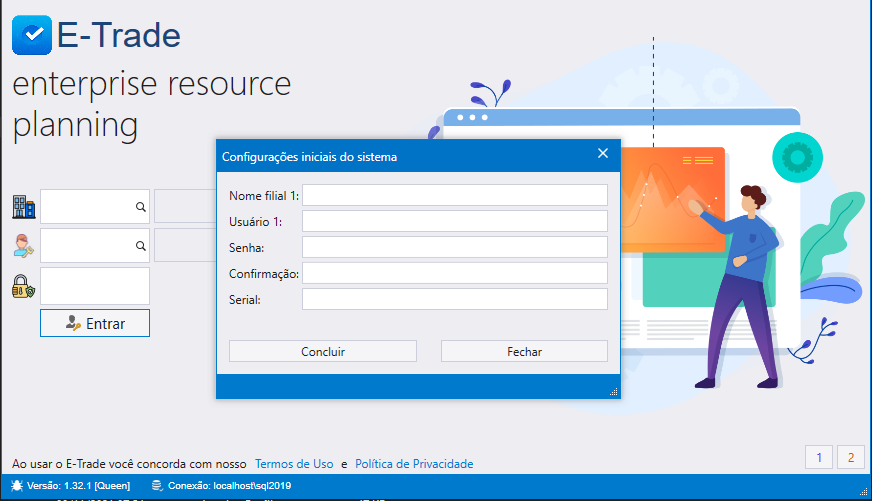This screenshot has height=501, width=872.
Task: Click the user name display field
Action: (185, 245)
